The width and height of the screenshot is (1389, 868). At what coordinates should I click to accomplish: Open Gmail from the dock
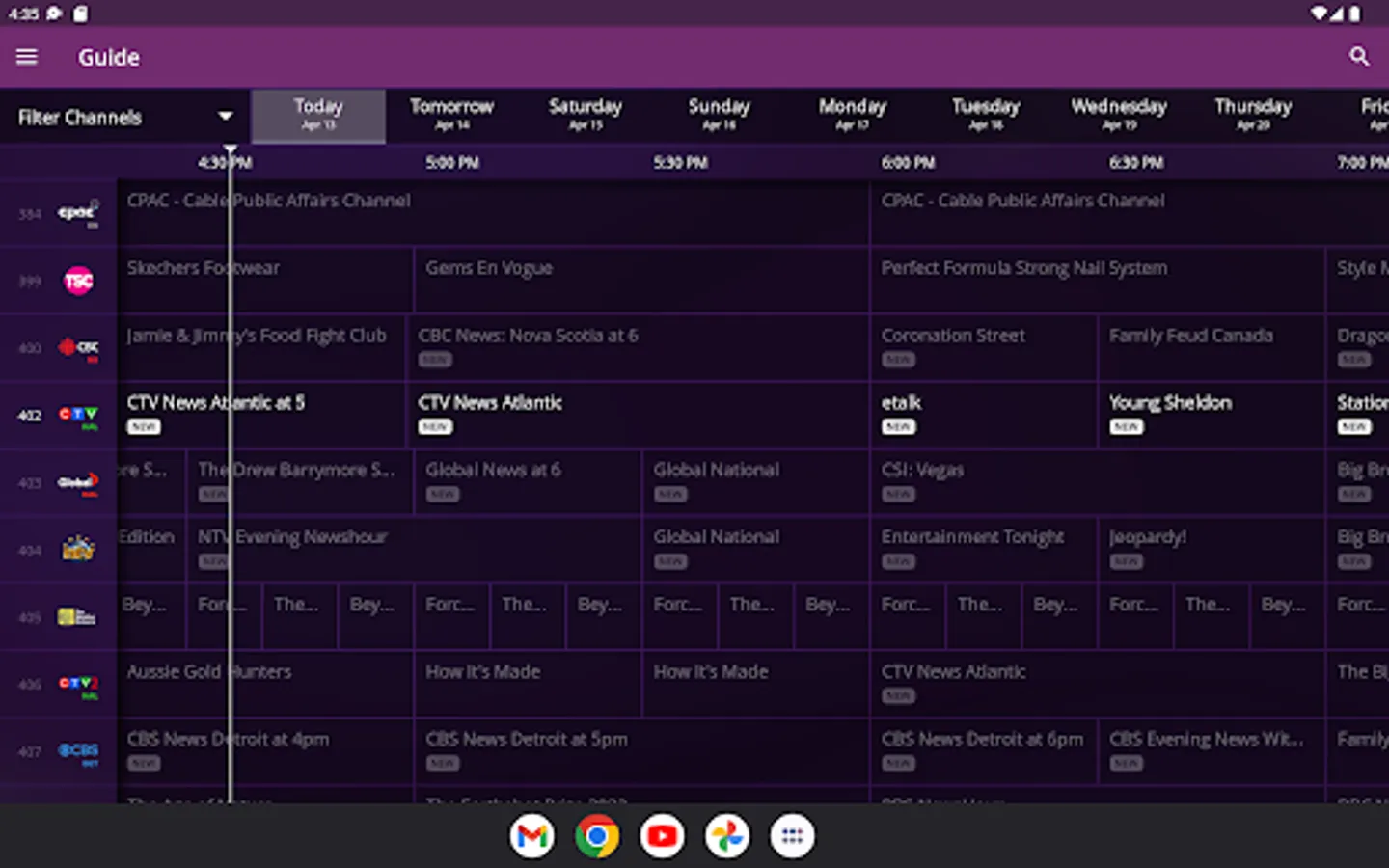[x=532, y=836]
